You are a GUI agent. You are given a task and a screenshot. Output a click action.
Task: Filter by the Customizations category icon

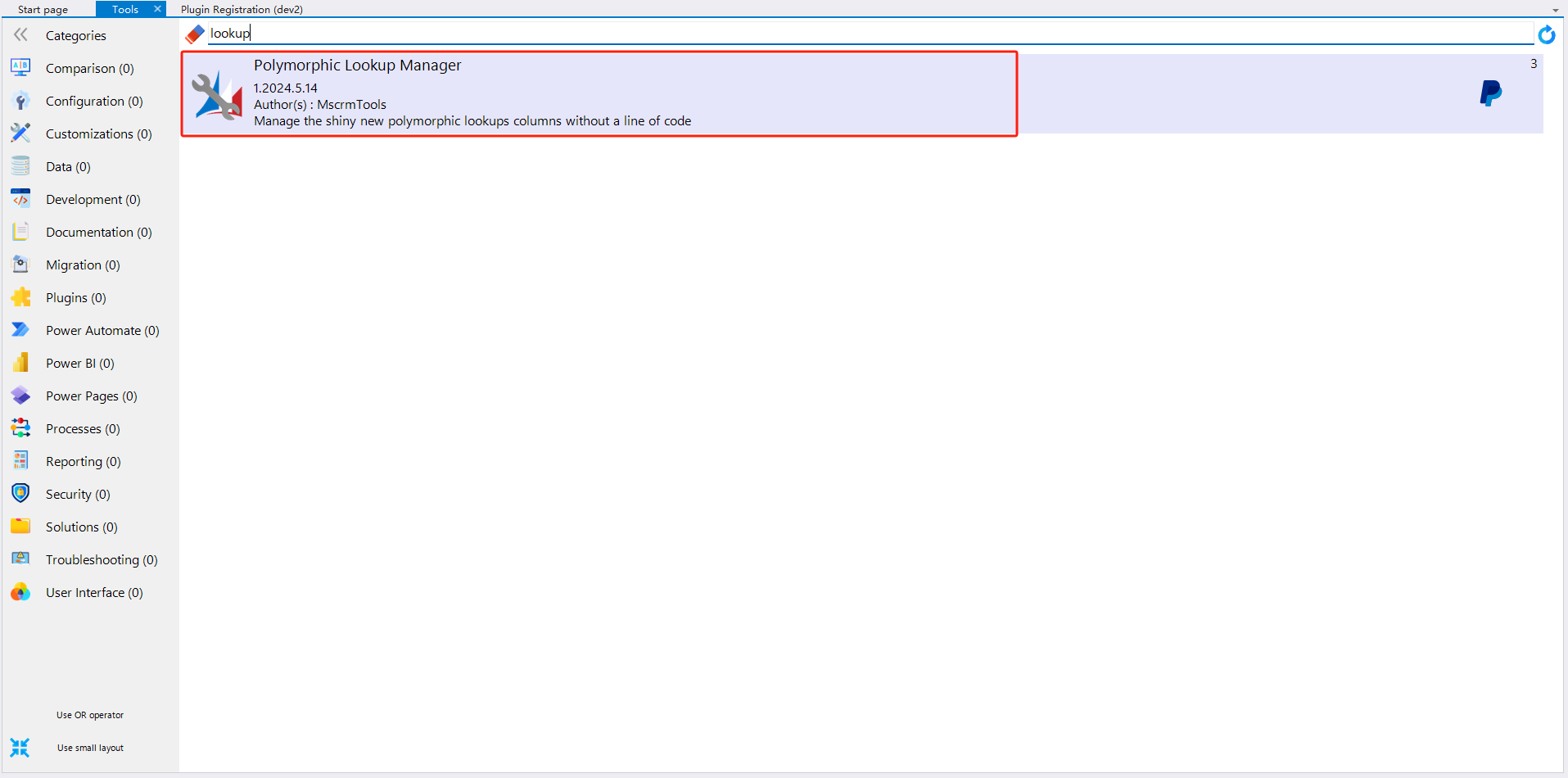point(20,133)
